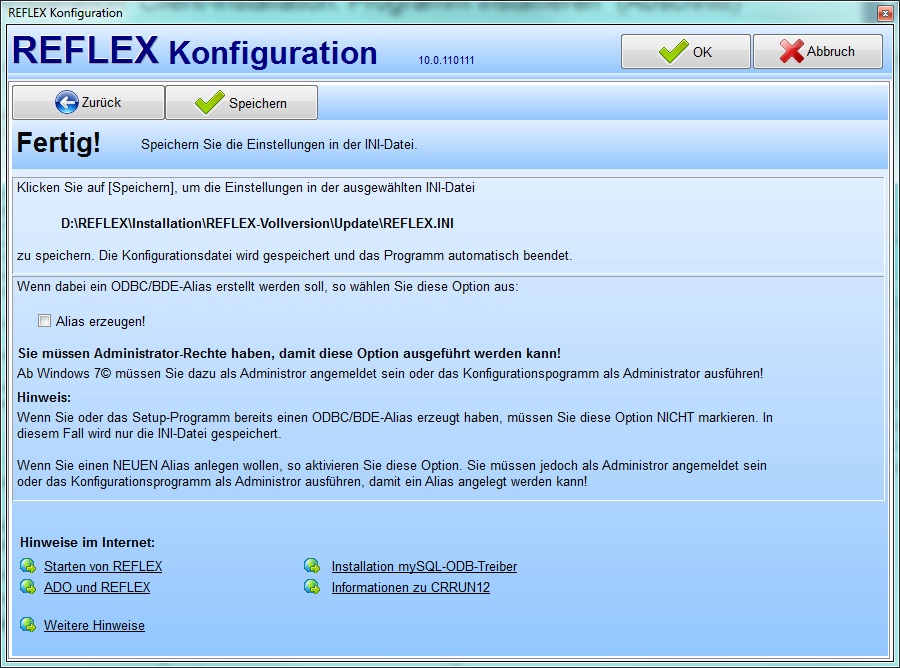This screenshot has height=668, width=900.
Task: Click the INI file path 'D:\REFLEX\Installation\REFLEX-Vollversion\Update\REFLEX.INI'
Action: pos(257,223)
